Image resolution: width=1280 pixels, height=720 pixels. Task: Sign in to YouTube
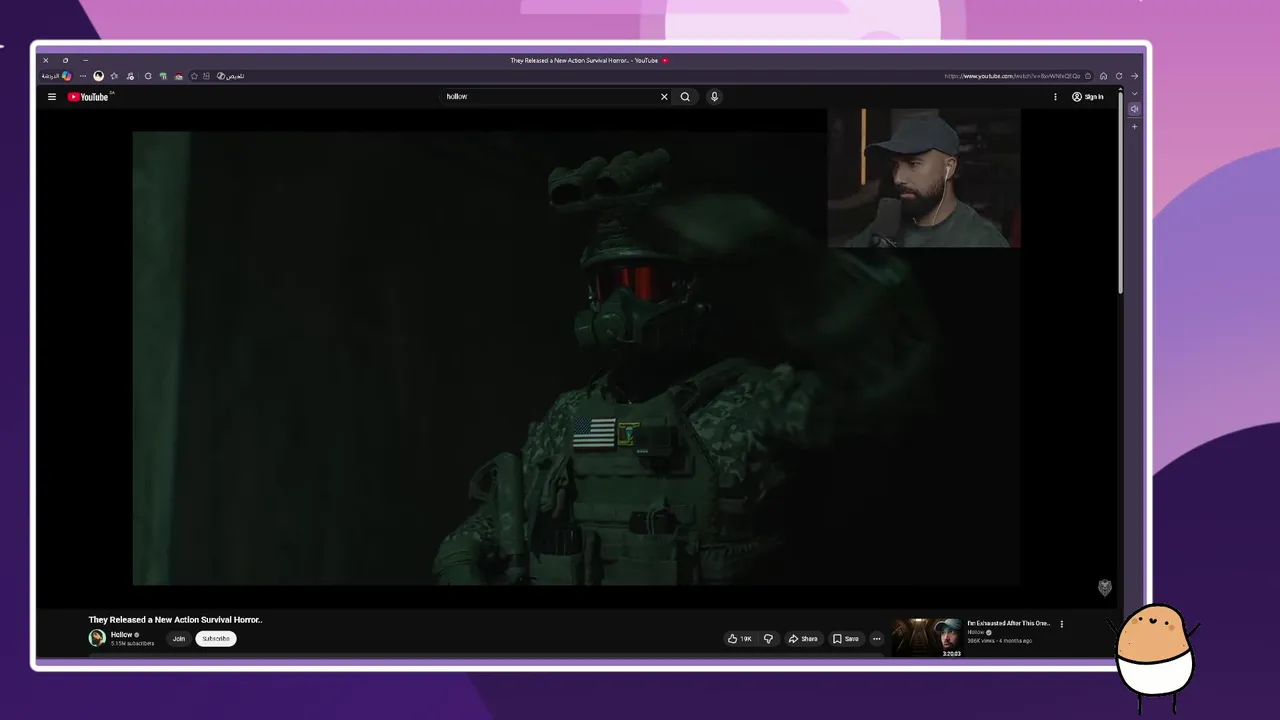[1088, 97]
